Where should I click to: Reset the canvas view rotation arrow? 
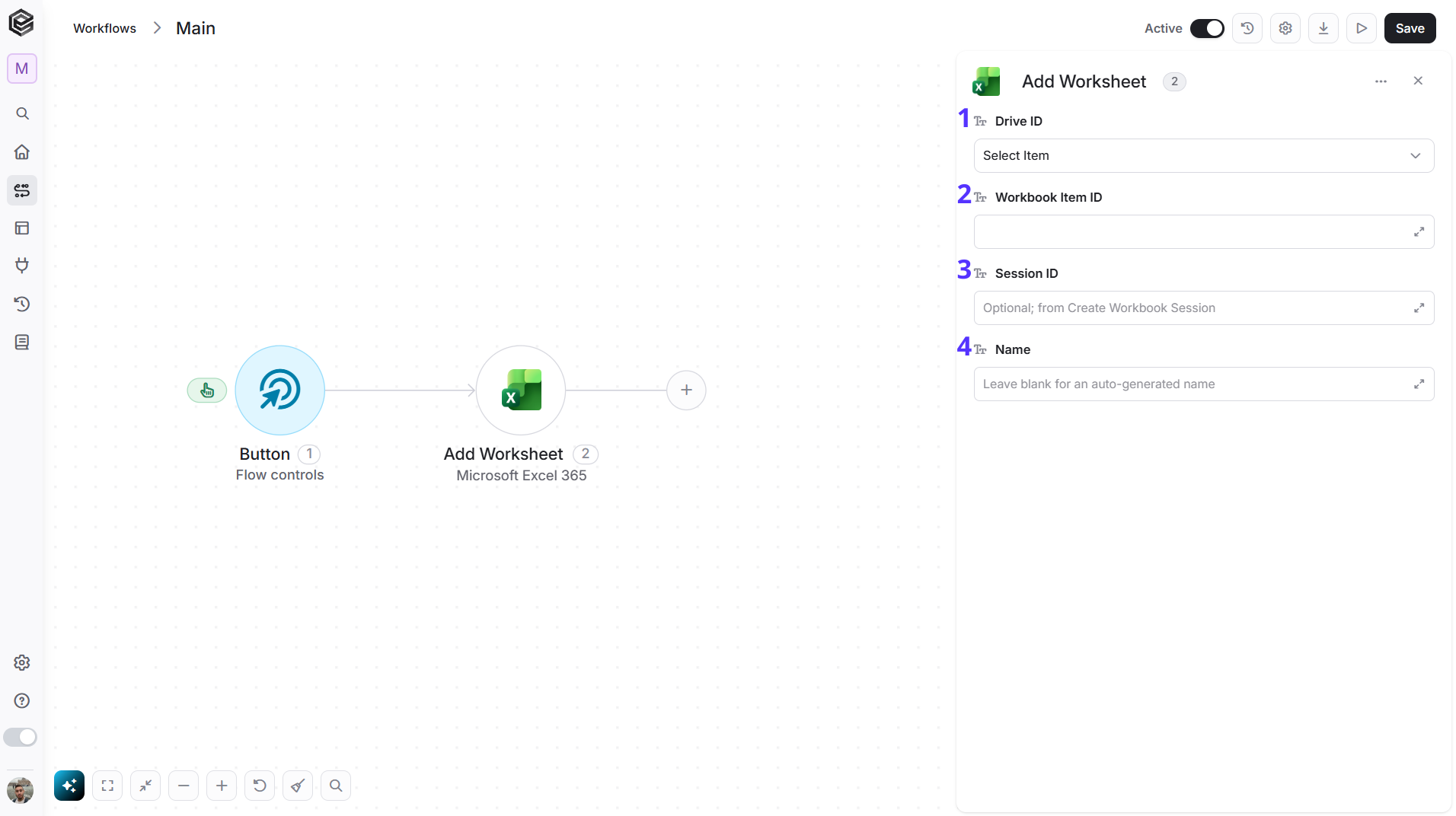point(260,786)
